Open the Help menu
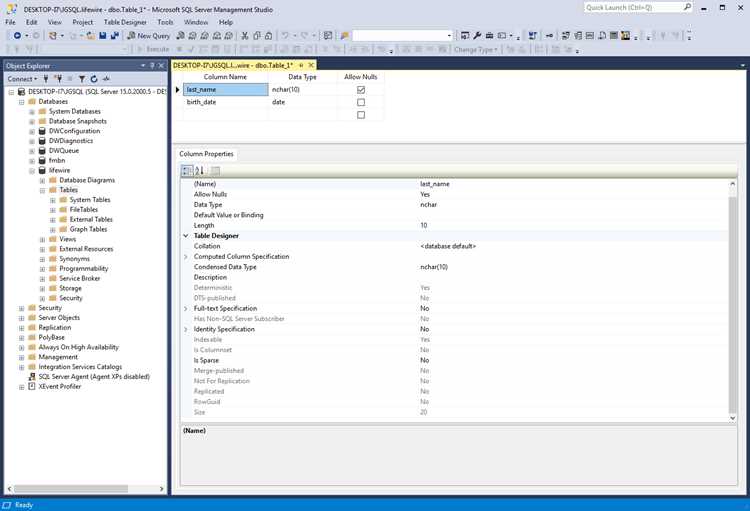 pyautogui.click(x=225, y=22)
